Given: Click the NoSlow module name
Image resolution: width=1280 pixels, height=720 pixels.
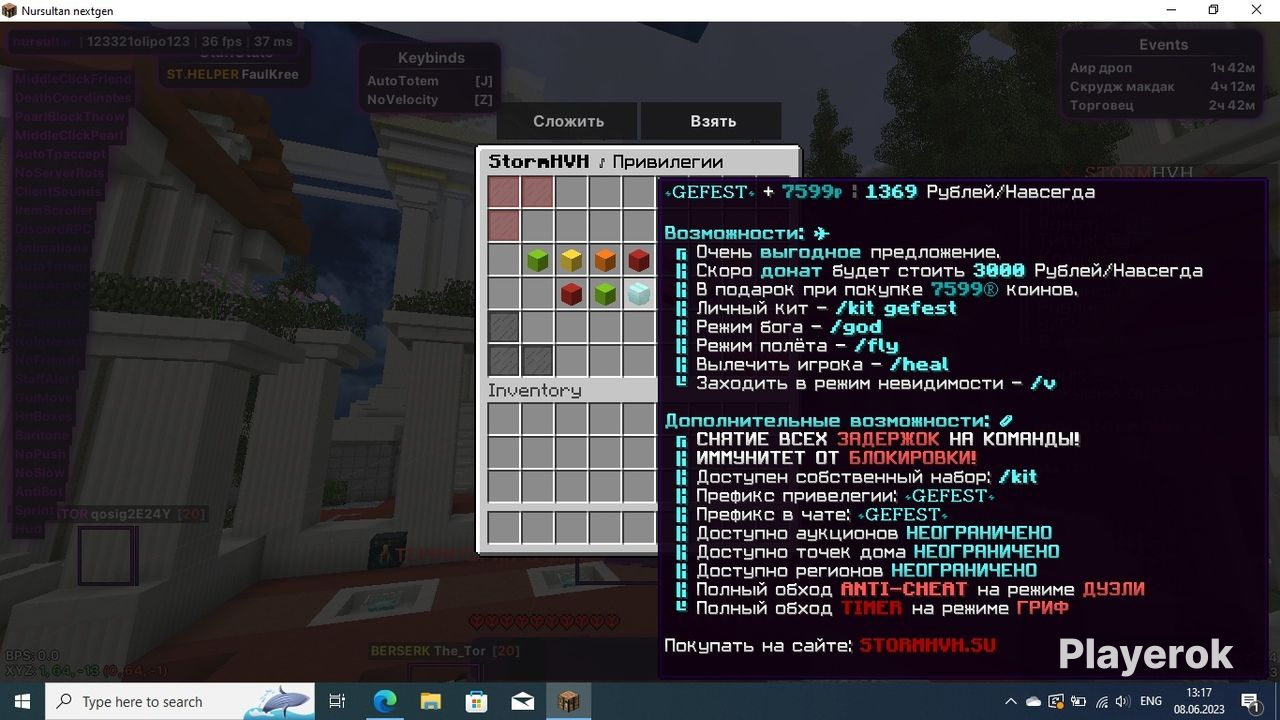Looking at the screenshot, I should (x=40, y=473).
